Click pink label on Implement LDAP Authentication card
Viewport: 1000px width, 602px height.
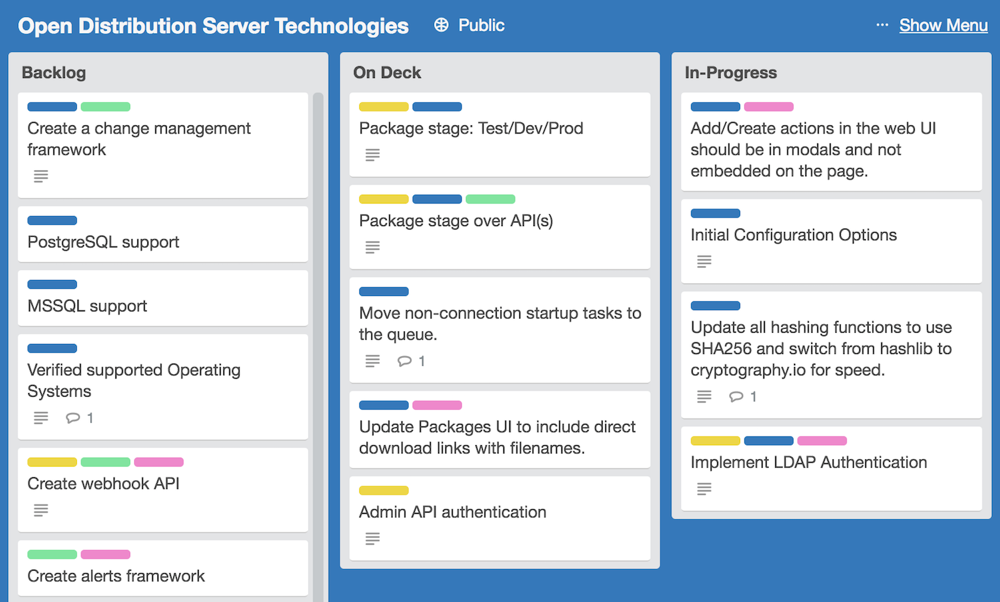822,441
